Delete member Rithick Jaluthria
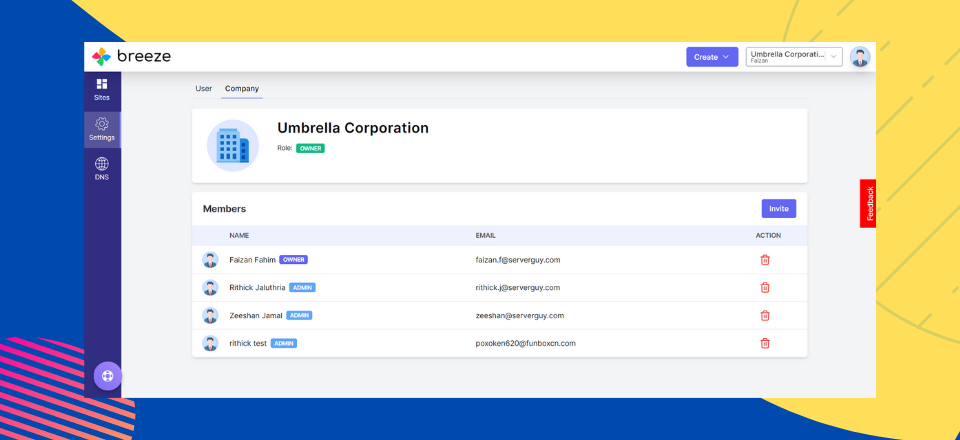Viewport: 960px width, 440px height. (x=765, y=287)
